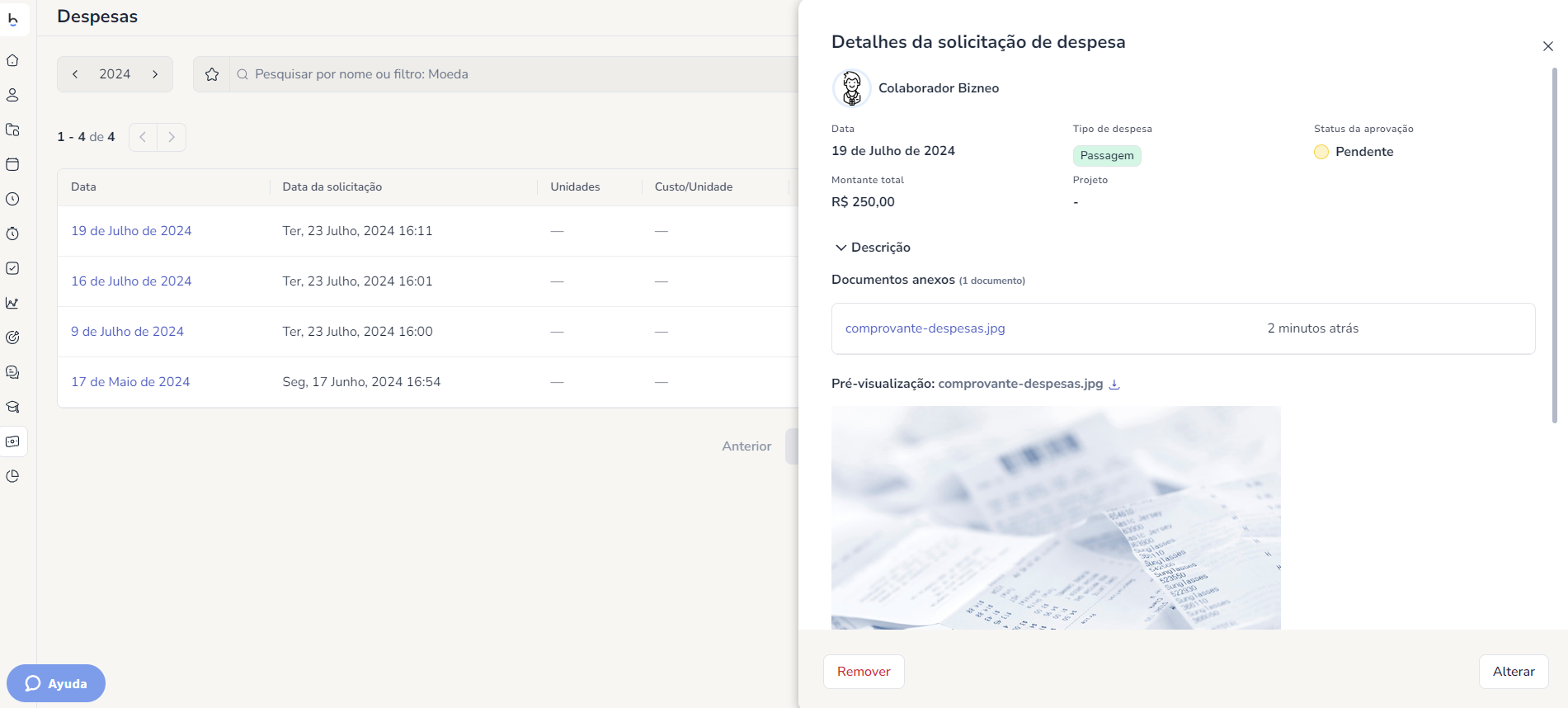Go to previous year before 2024

75,74
